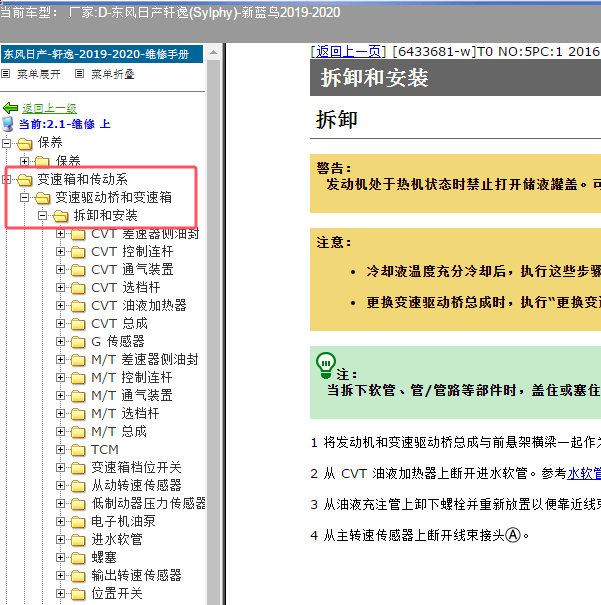This screenshot has width=601, height=605.
Task: Click the tree scrollbar up arrow
Action: point(213,52)
